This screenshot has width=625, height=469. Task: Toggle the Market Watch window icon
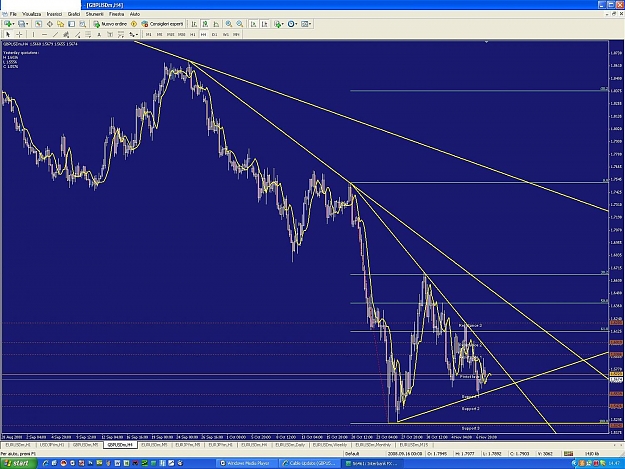(38, 24)
